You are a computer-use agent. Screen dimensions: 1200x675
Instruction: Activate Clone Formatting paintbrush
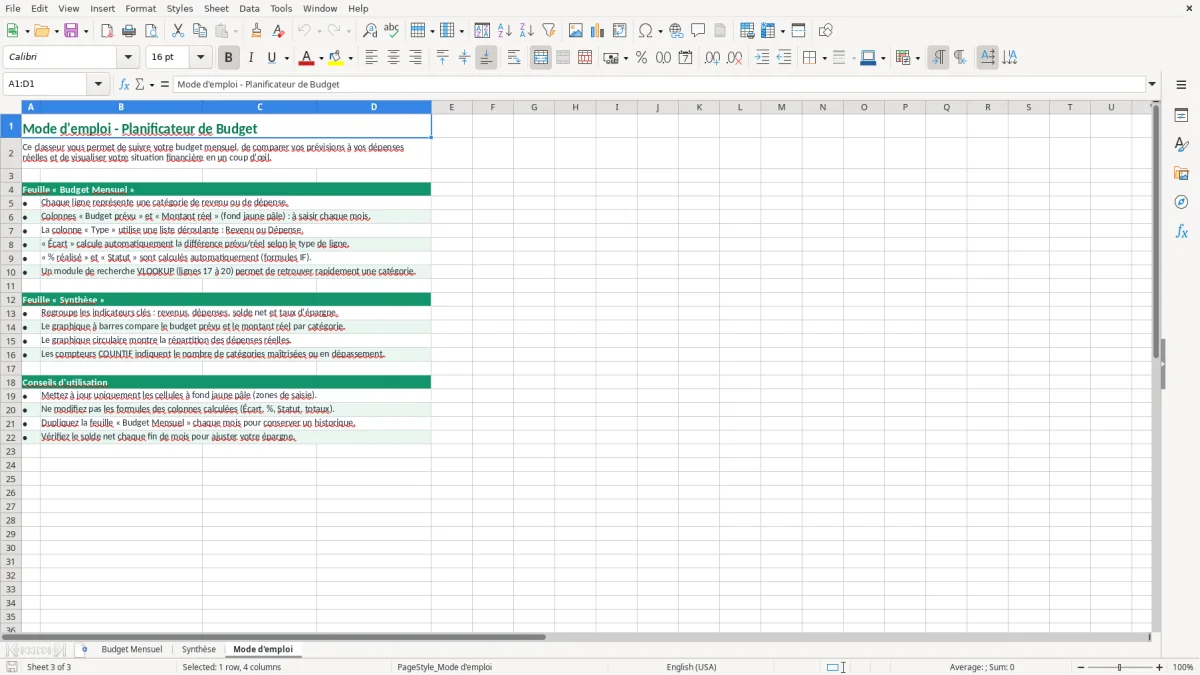257,31
